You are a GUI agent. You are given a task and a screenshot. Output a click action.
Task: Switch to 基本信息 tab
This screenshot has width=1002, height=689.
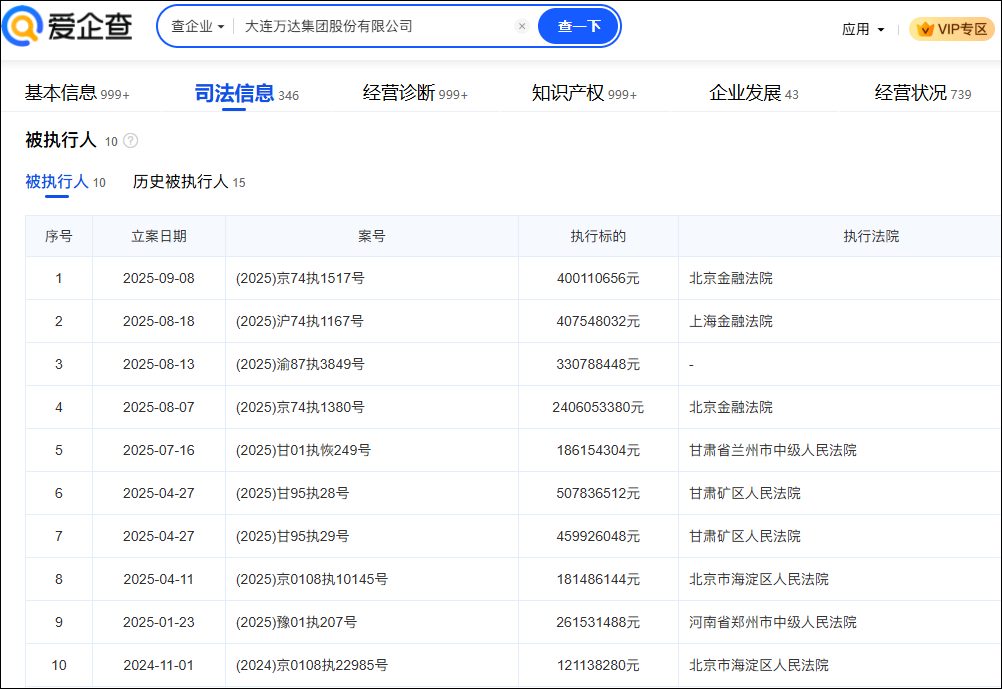click(x=77, y=93)
